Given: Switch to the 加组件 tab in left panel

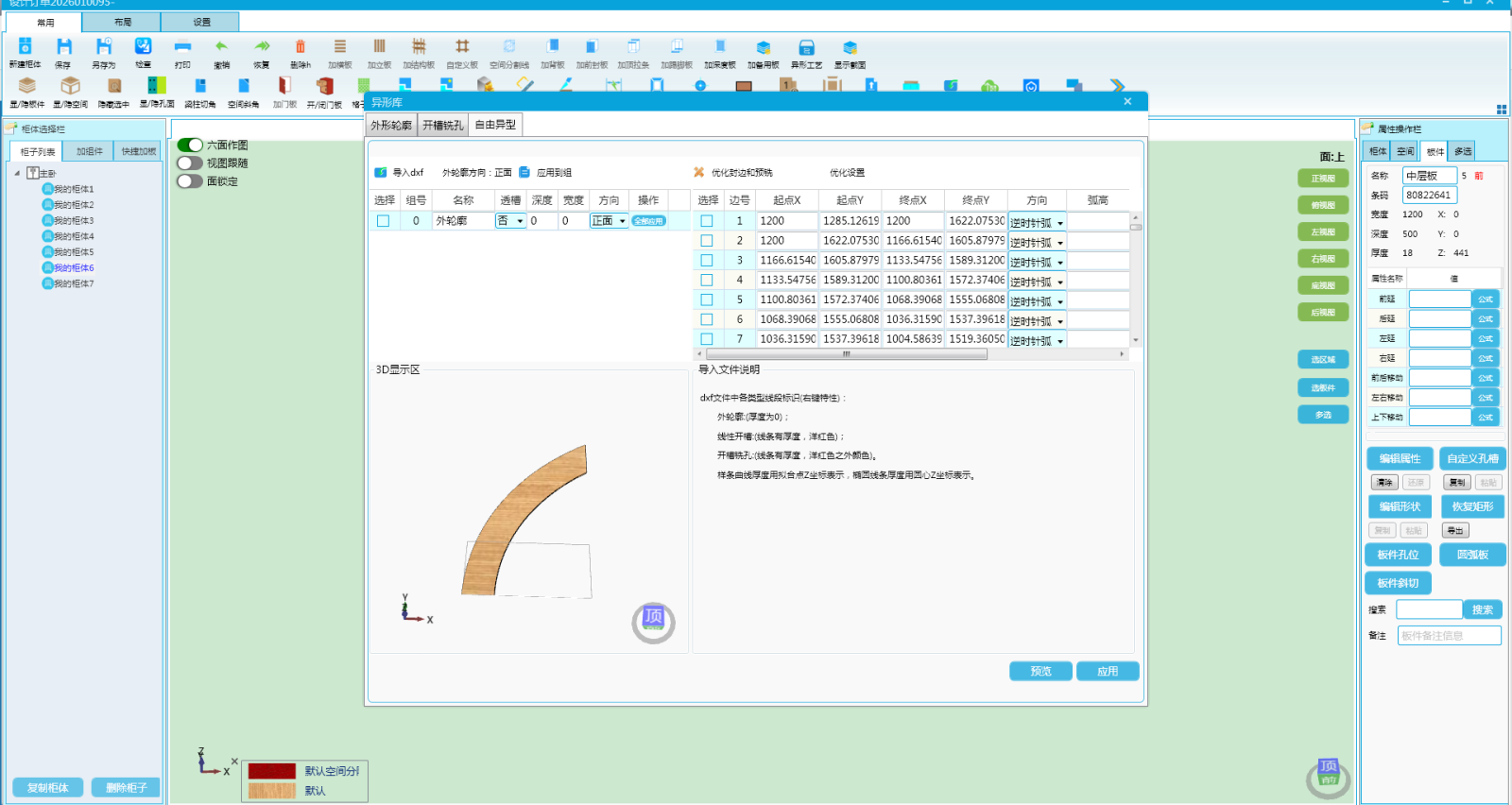Looking at the screenshot, I should (x=90, y=151).
